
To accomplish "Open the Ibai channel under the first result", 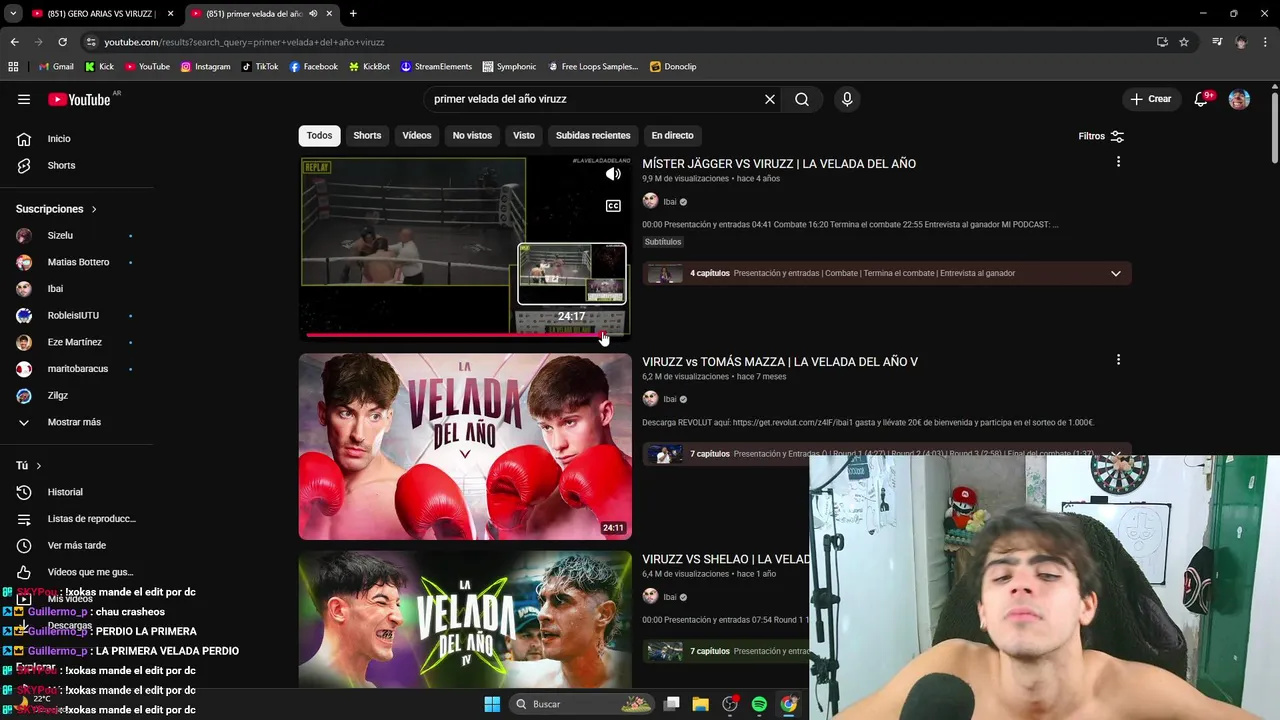I will [x=670, y=202].
